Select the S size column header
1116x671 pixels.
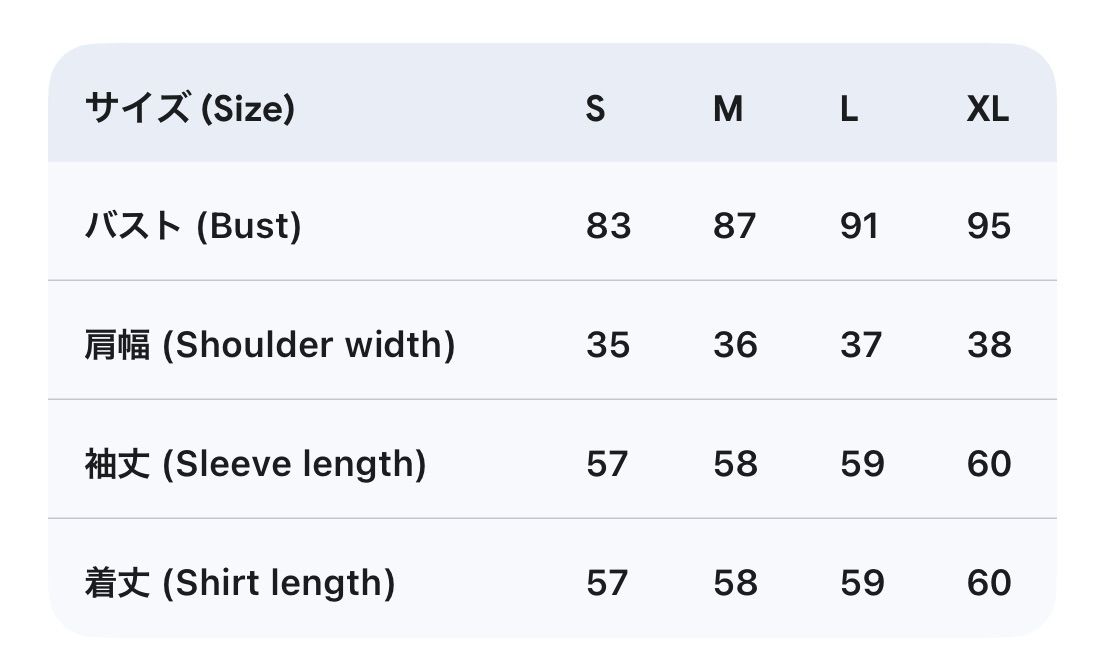tap(595, 108)
